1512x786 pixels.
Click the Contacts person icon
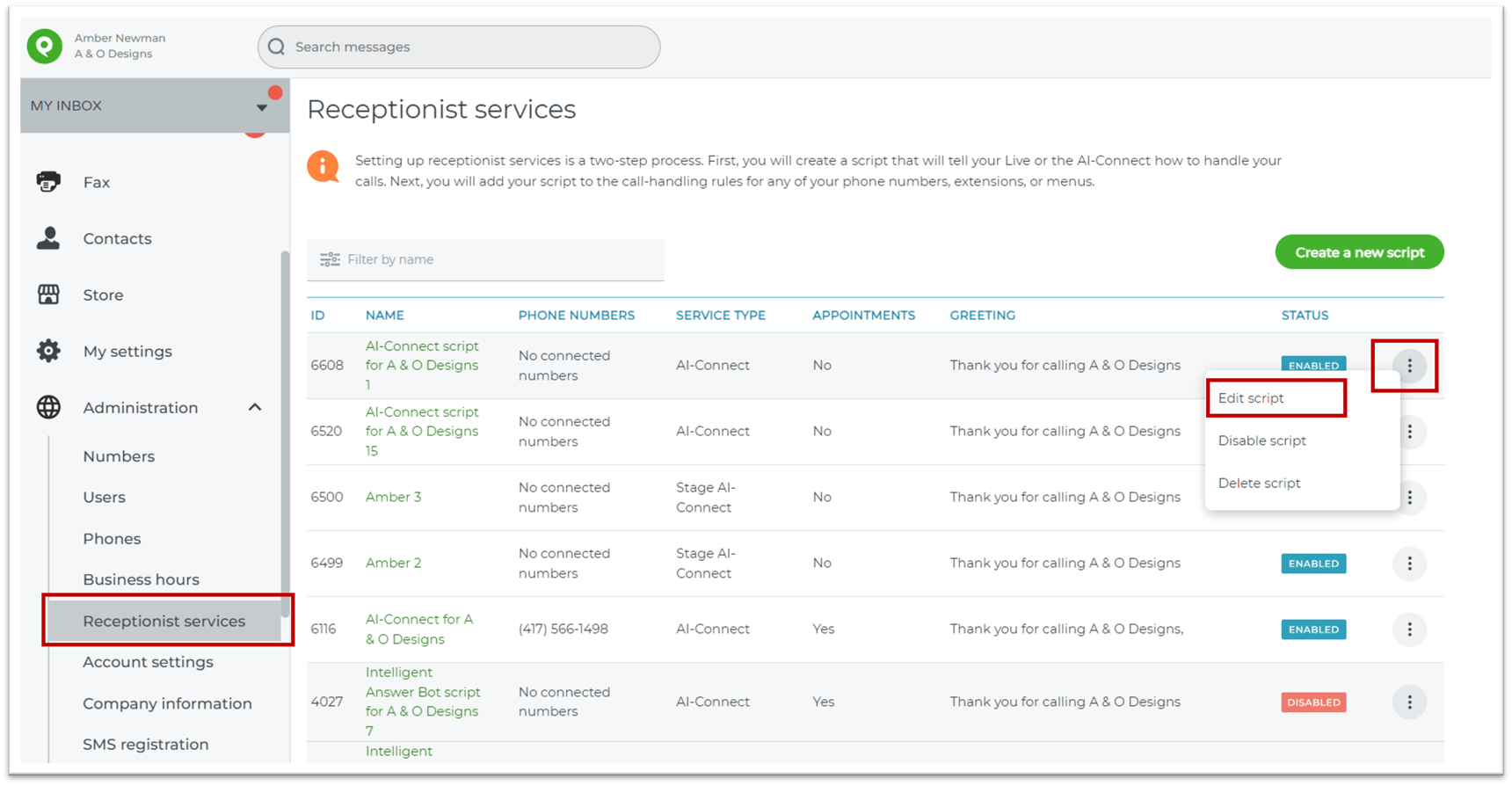coord(48,238)
